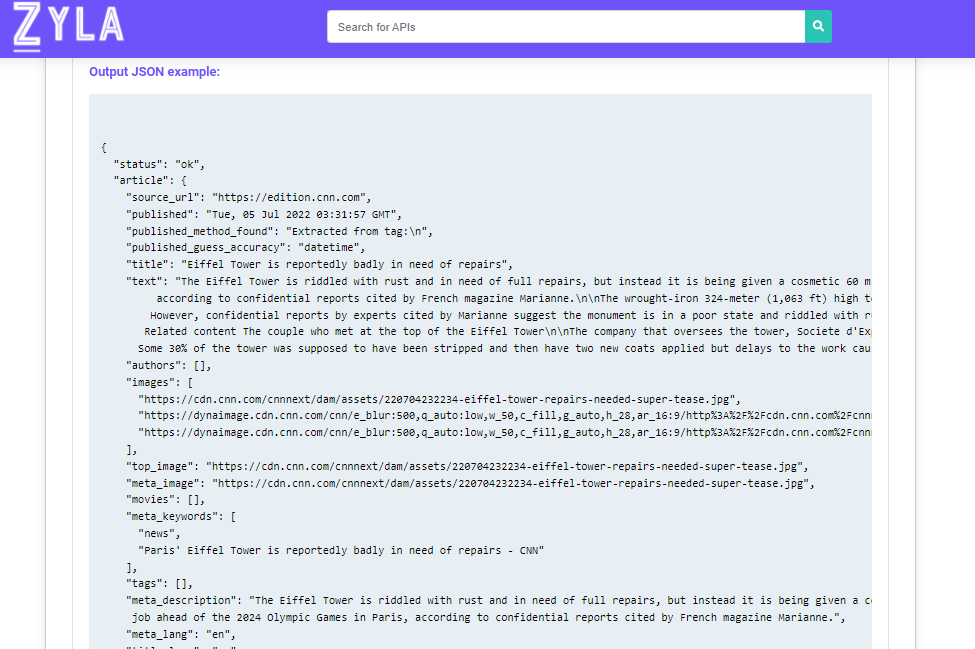Click the Search for APIs input field
This screenshot has height=649, width=975.
pyautogui.click(x=566, y=27)
